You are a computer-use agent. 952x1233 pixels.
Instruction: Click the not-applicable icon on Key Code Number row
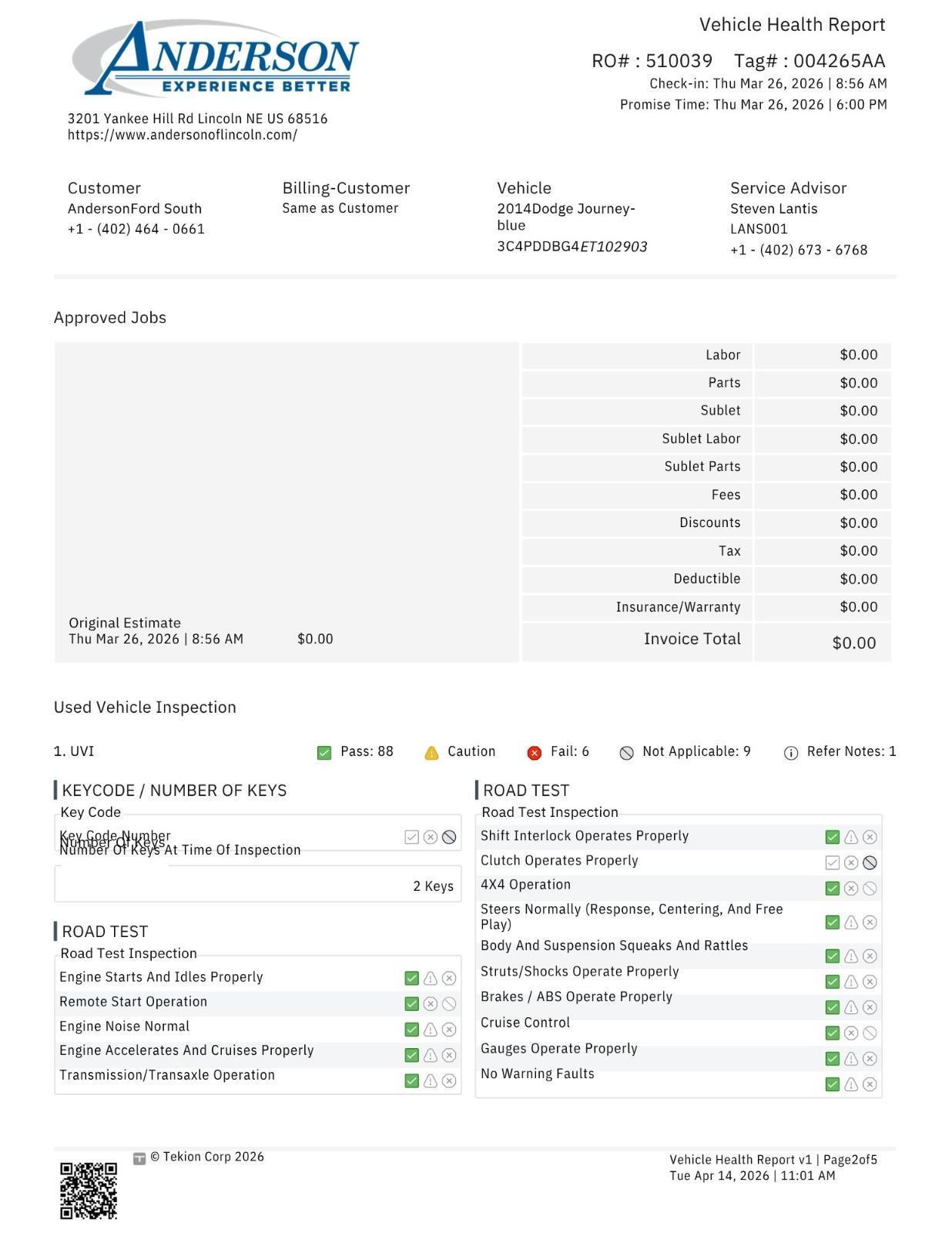[x=449, y=837]
